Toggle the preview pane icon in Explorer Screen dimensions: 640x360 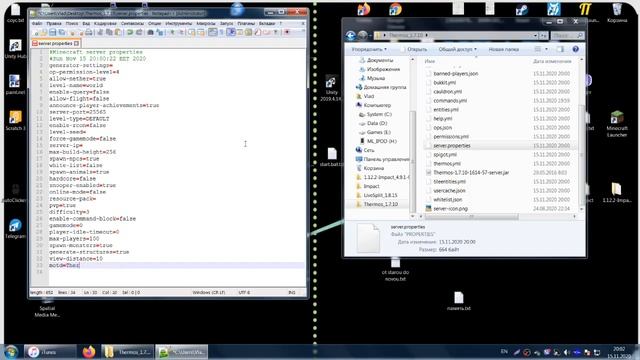point(560,49)
